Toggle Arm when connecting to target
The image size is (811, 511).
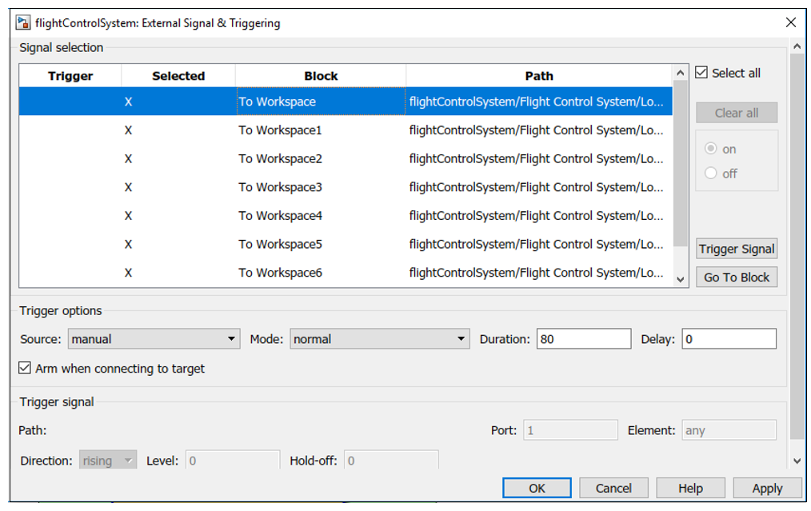pos(25,368)
